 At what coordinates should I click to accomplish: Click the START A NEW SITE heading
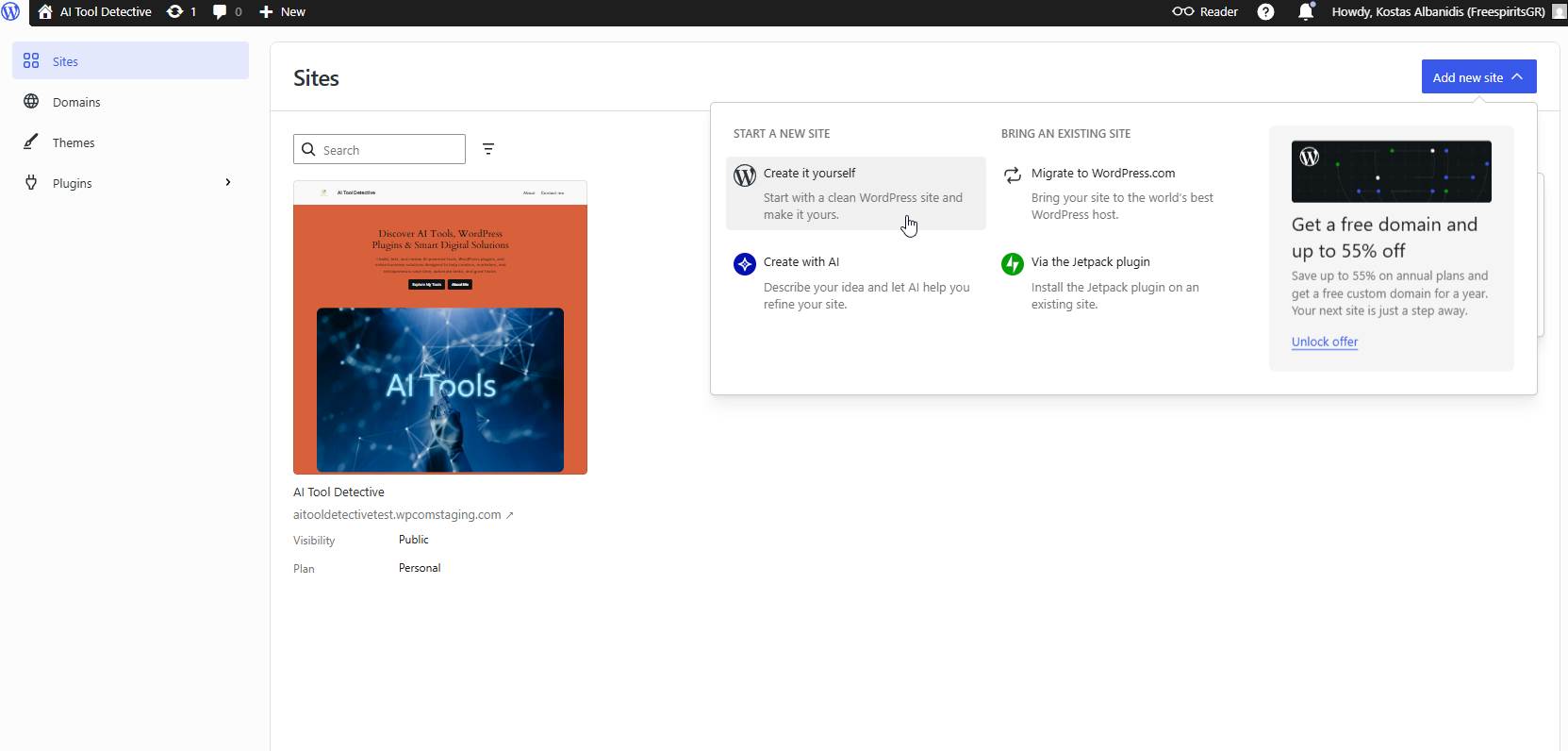coord(782,134)
